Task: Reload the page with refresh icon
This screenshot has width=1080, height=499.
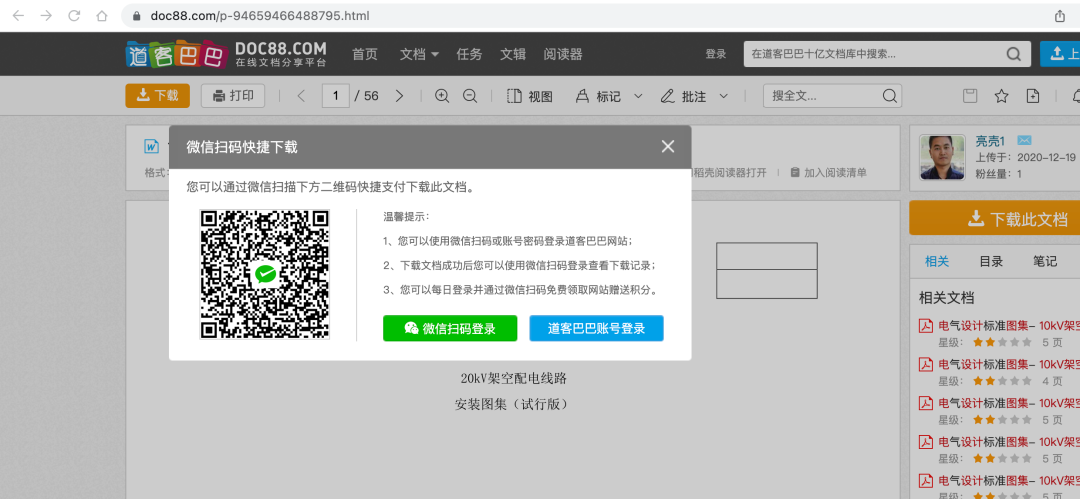Action: pos(74,16)
